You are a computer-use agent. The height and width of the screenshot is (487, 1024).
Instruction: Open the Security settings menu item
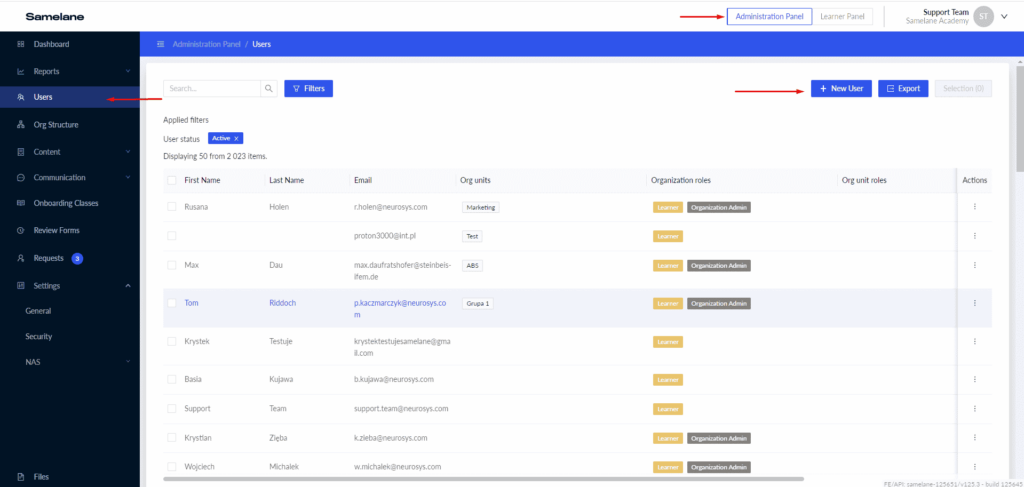39,337
